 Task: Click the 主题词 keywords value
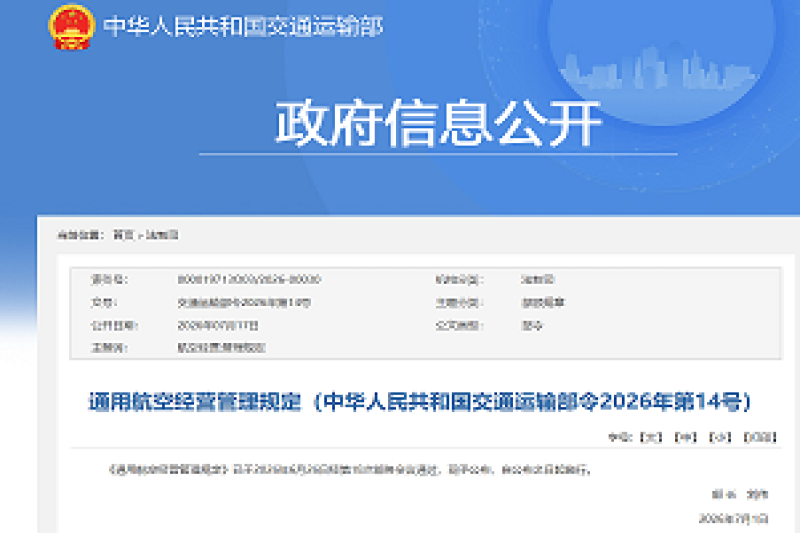pyautogui.click(x=221, y=348)
